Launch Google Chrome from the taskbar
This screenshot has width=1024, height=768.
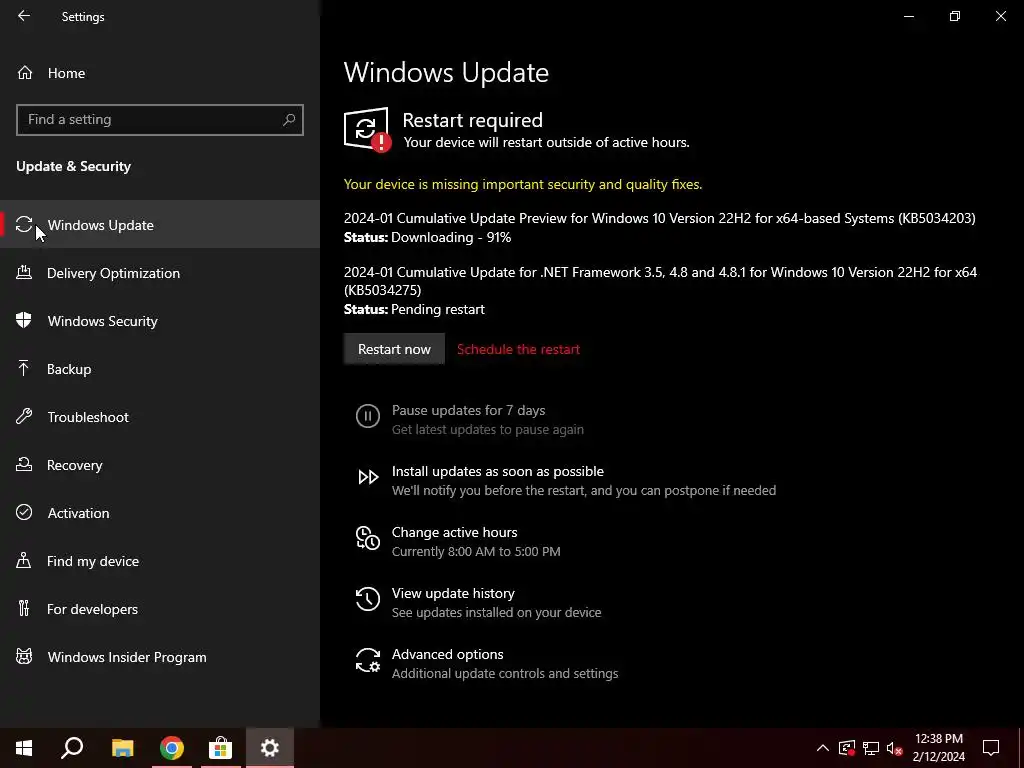[172, 748]
